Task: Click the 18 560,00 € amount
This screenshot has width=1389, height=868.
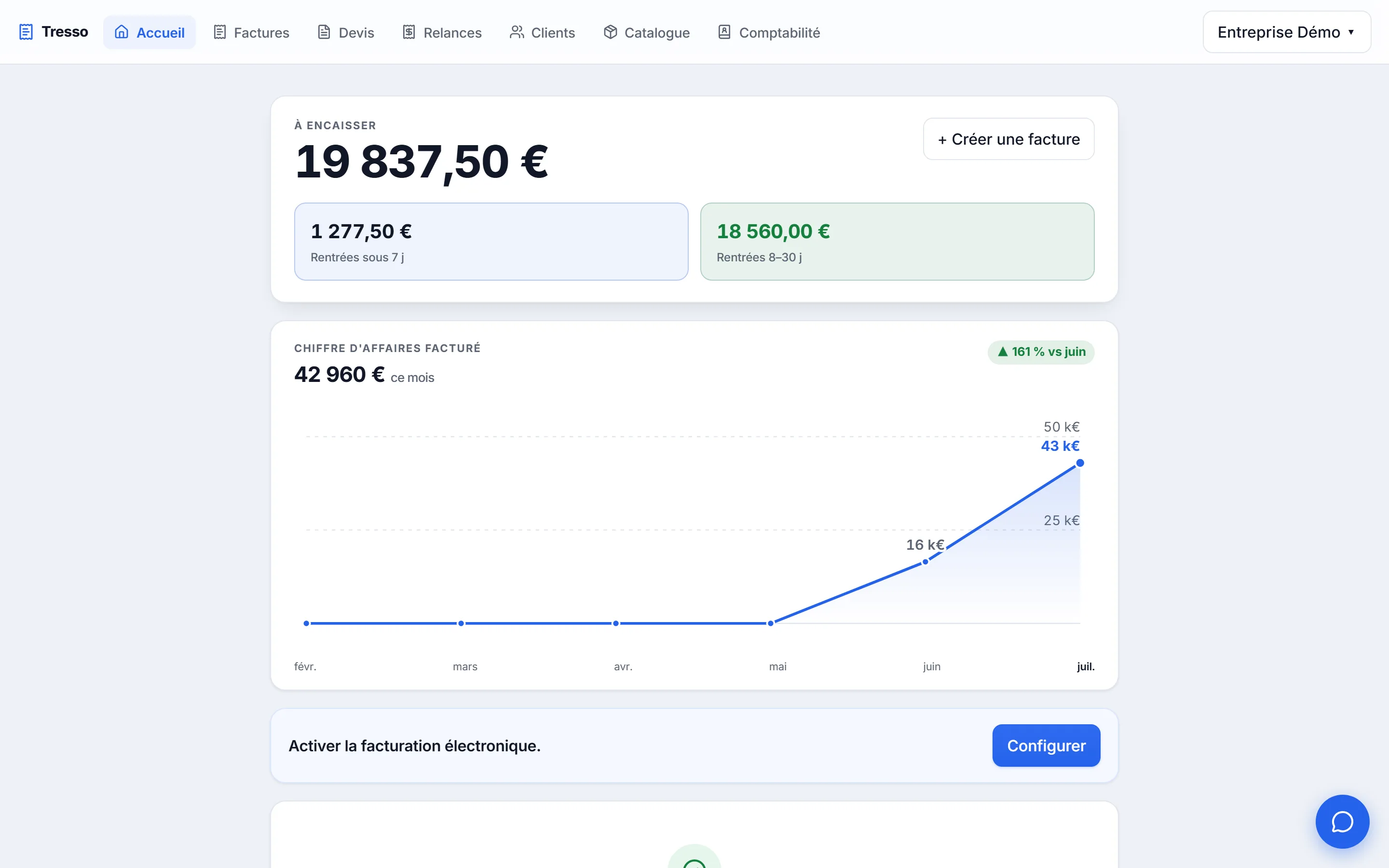Action: (x=773, y=231)
